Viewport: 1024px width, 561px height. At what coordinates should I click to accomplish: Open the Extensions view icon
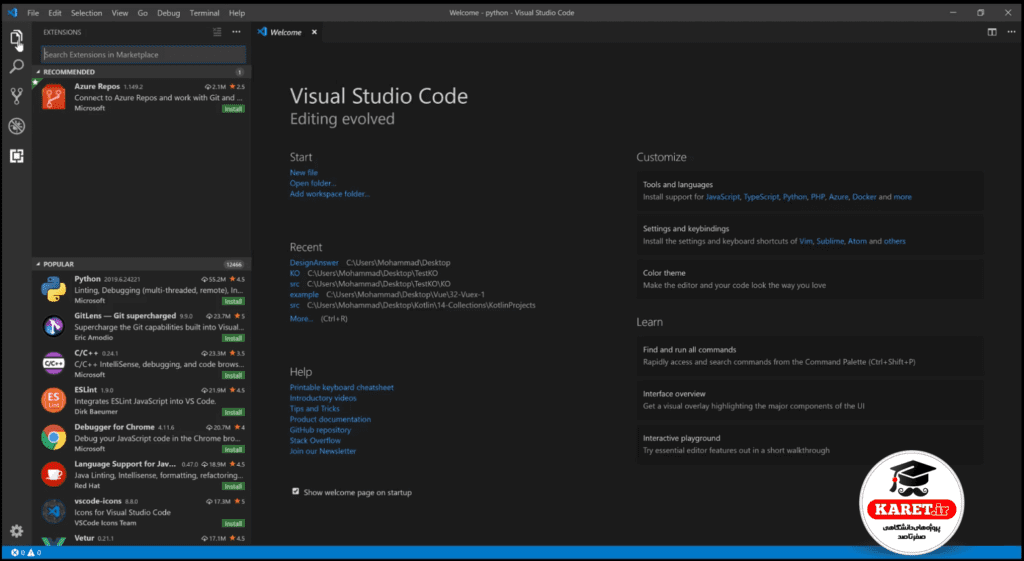[16, 156]
